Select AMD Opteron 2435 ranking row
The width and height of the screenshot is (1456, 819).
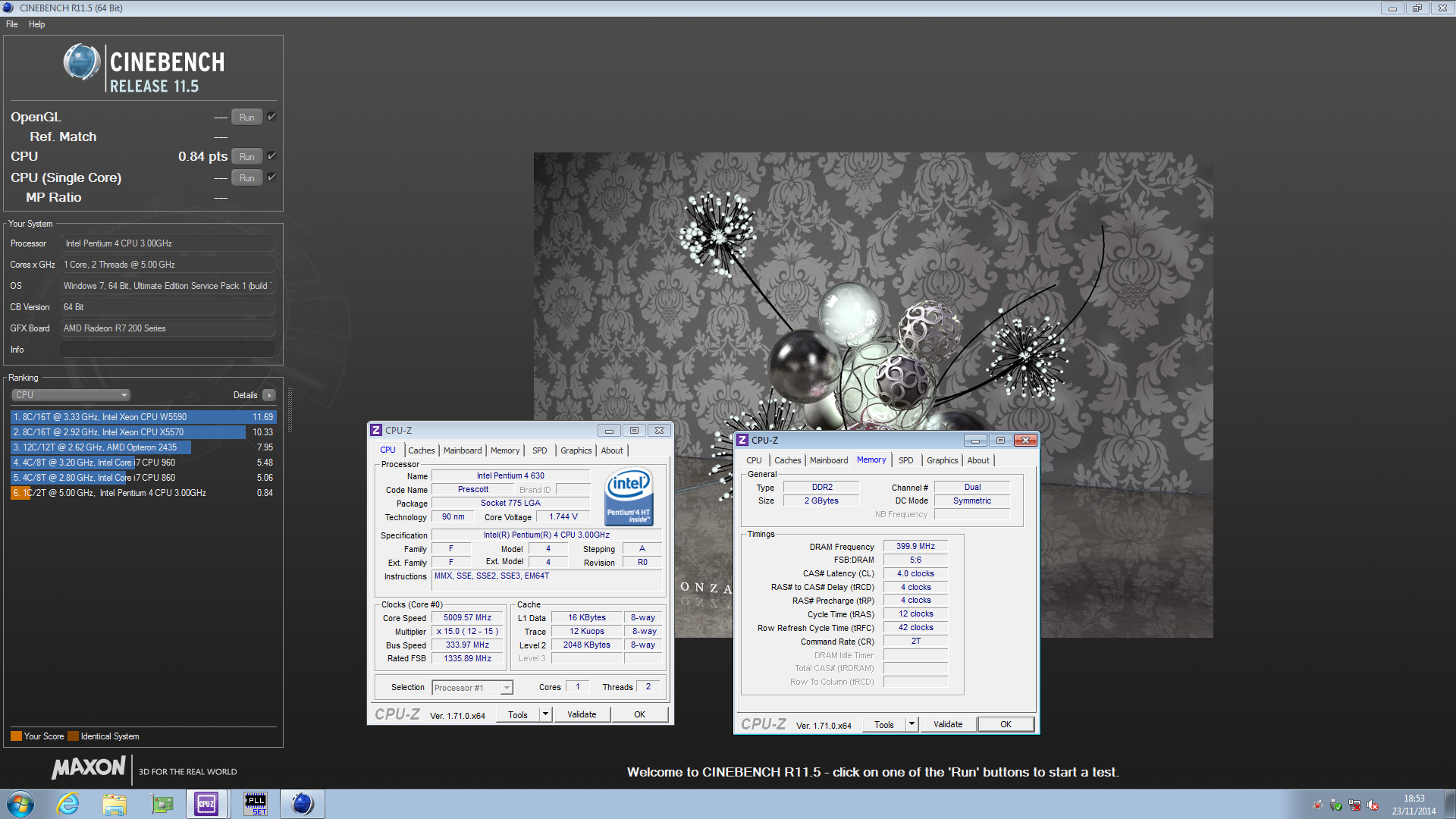(143, 447)
